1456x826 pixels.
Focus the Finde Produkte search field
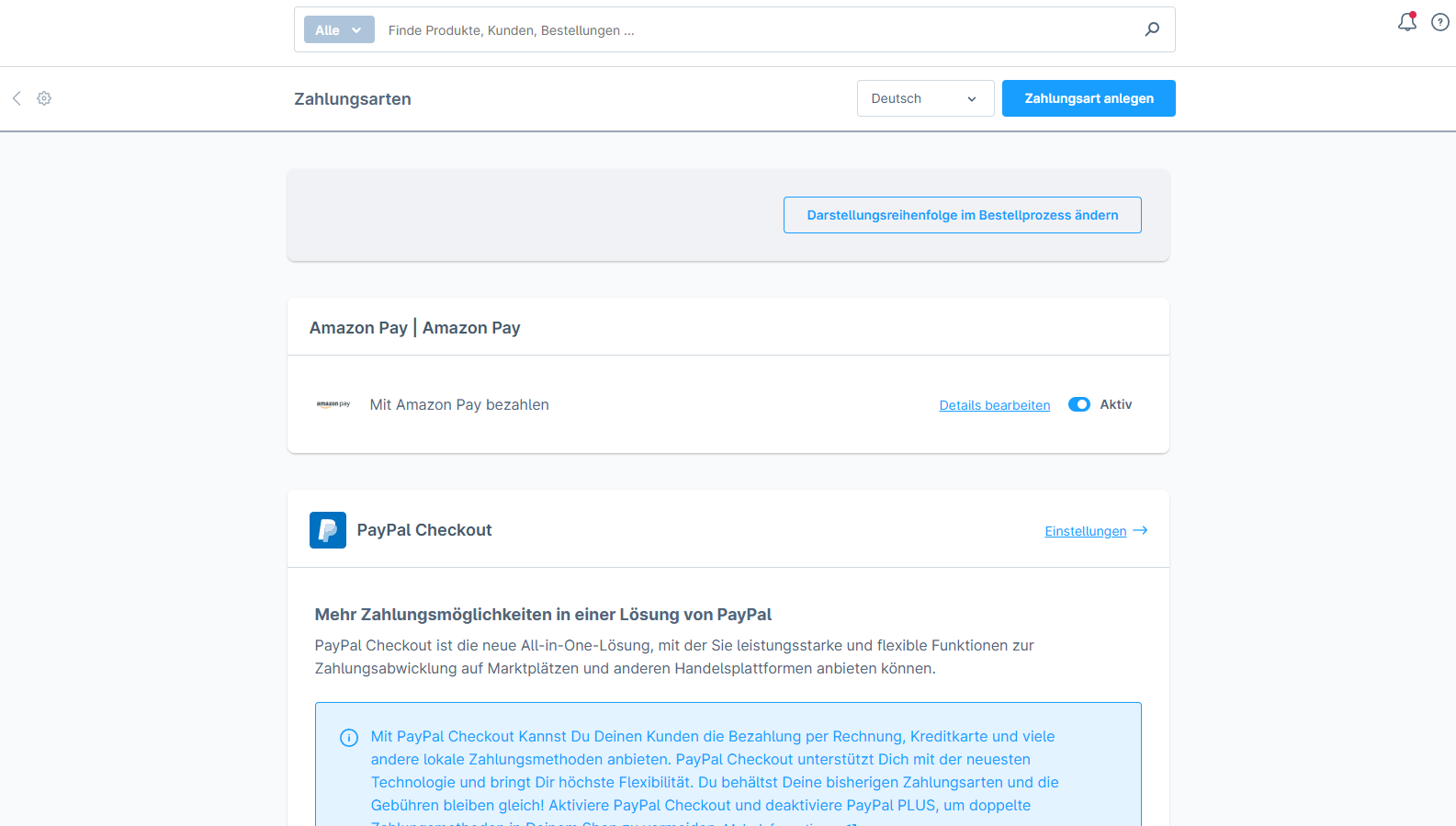point(753,30)
